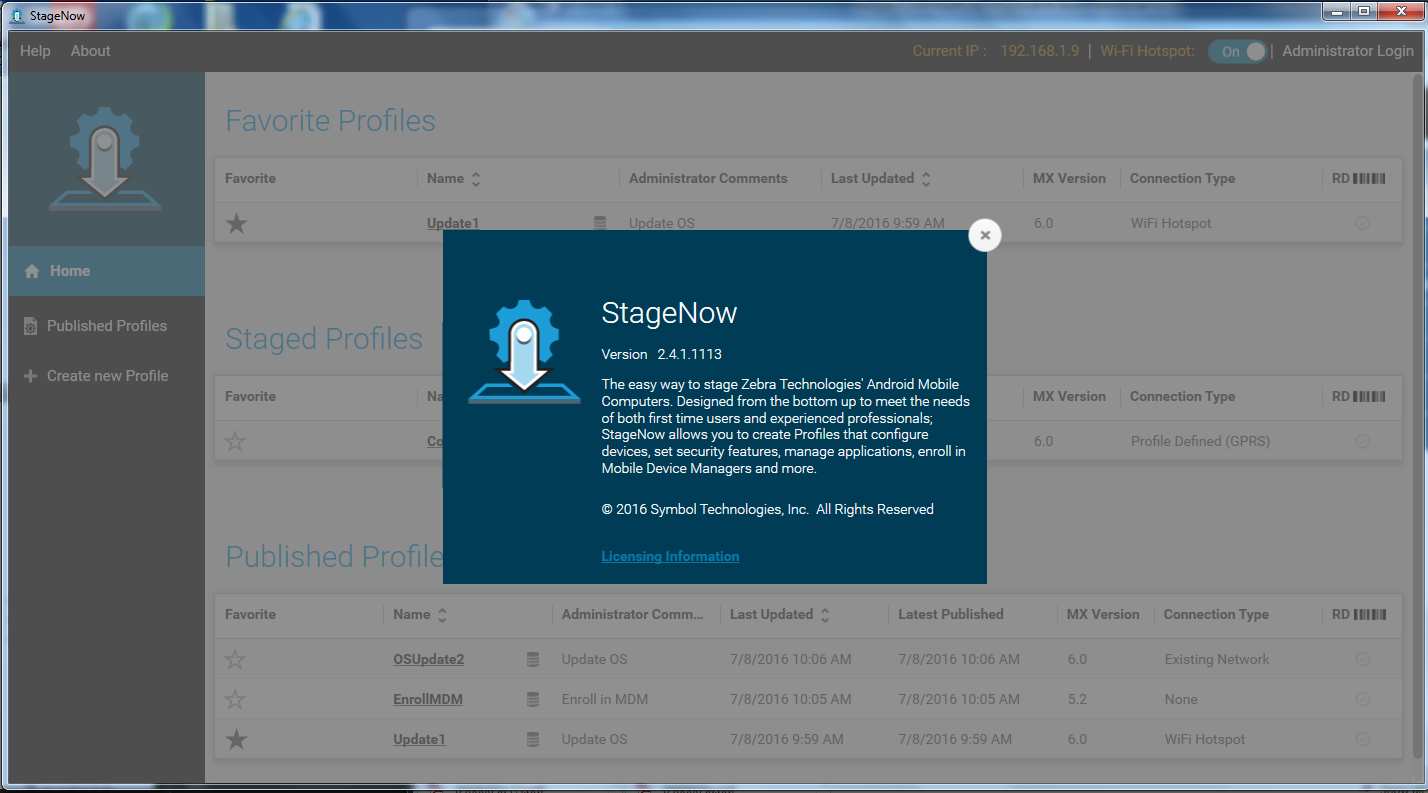Click Latest Published column header

tap(951, 614)
